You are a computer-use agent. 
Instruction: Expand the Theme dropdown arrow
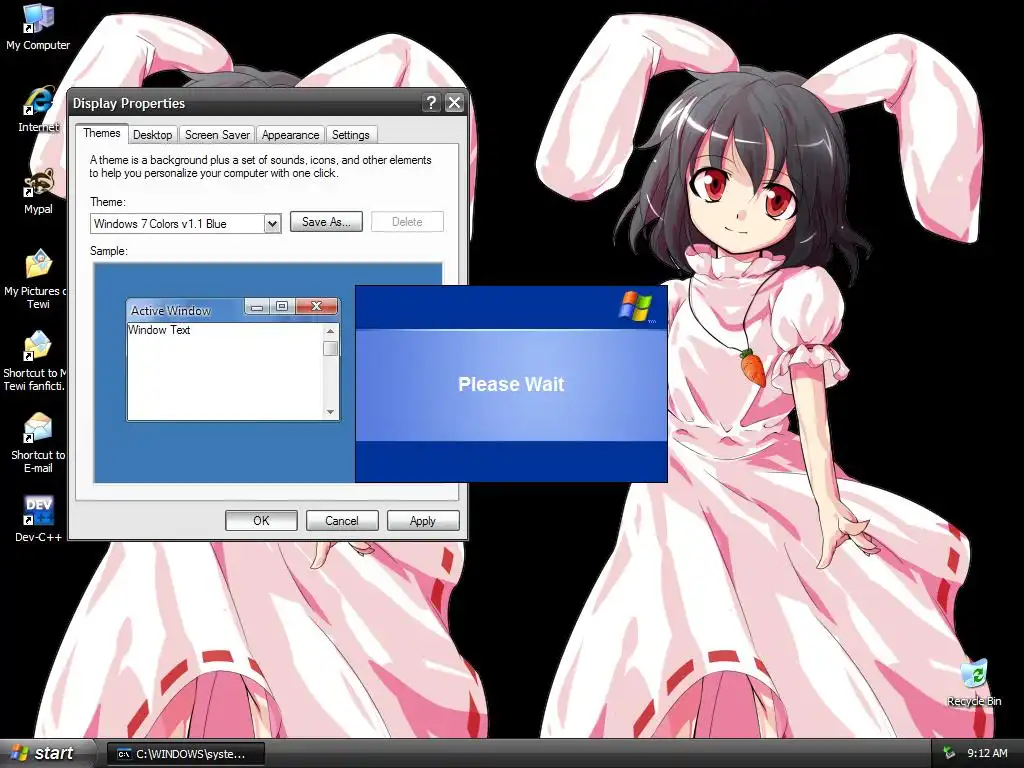coord(272,224)
